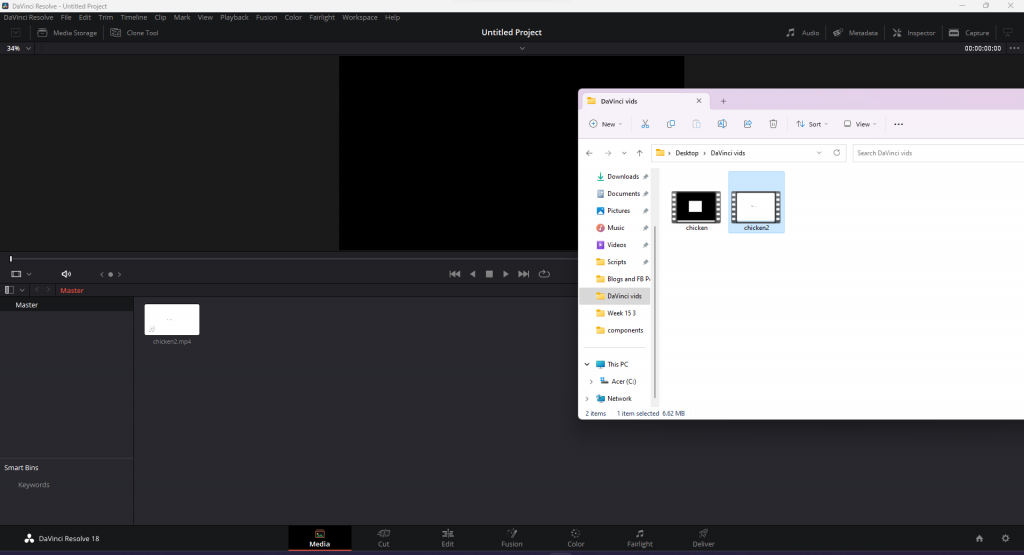Image resolution: width=1024 pixels, height=555 pixels.
Task: Click the Search DaVinci vids field
Action: [x=938, y=153]
